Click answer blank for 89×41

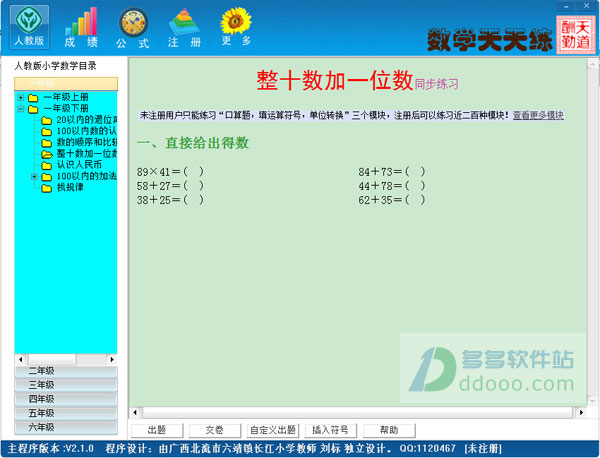[192, 172]
